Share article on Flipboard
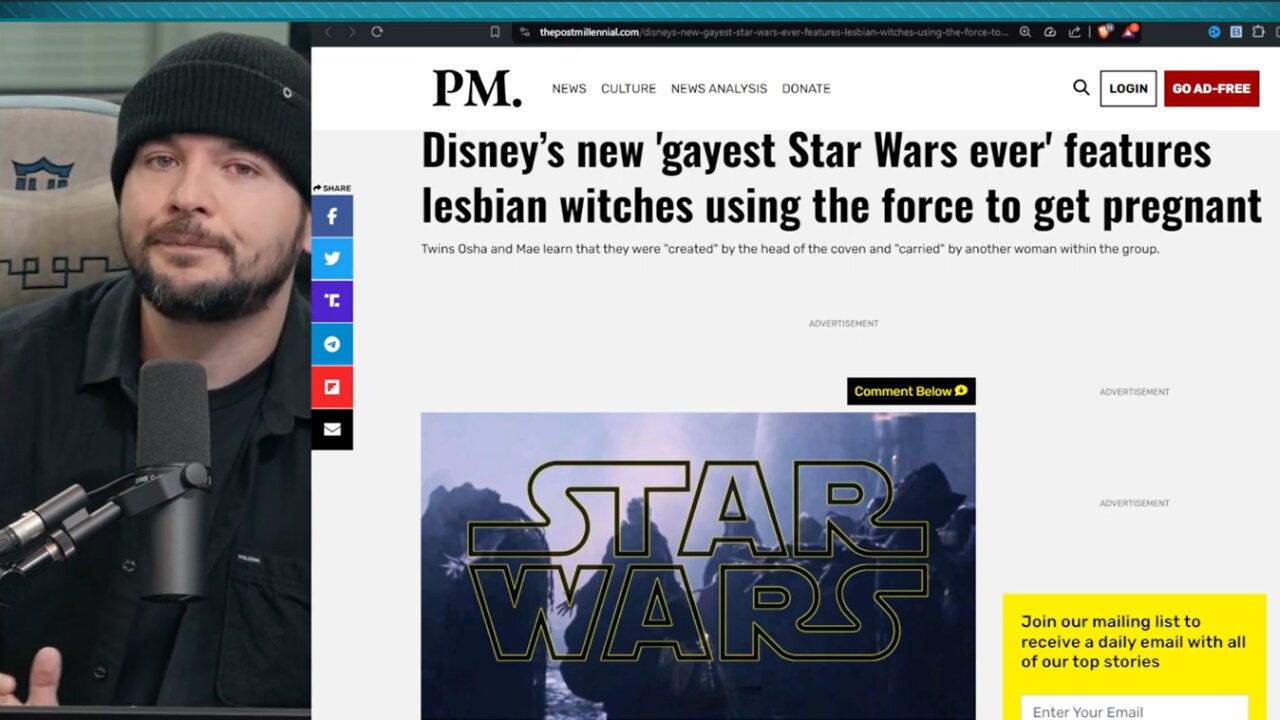This screenshot has height=720, width=1280. (x=332, y=387)
